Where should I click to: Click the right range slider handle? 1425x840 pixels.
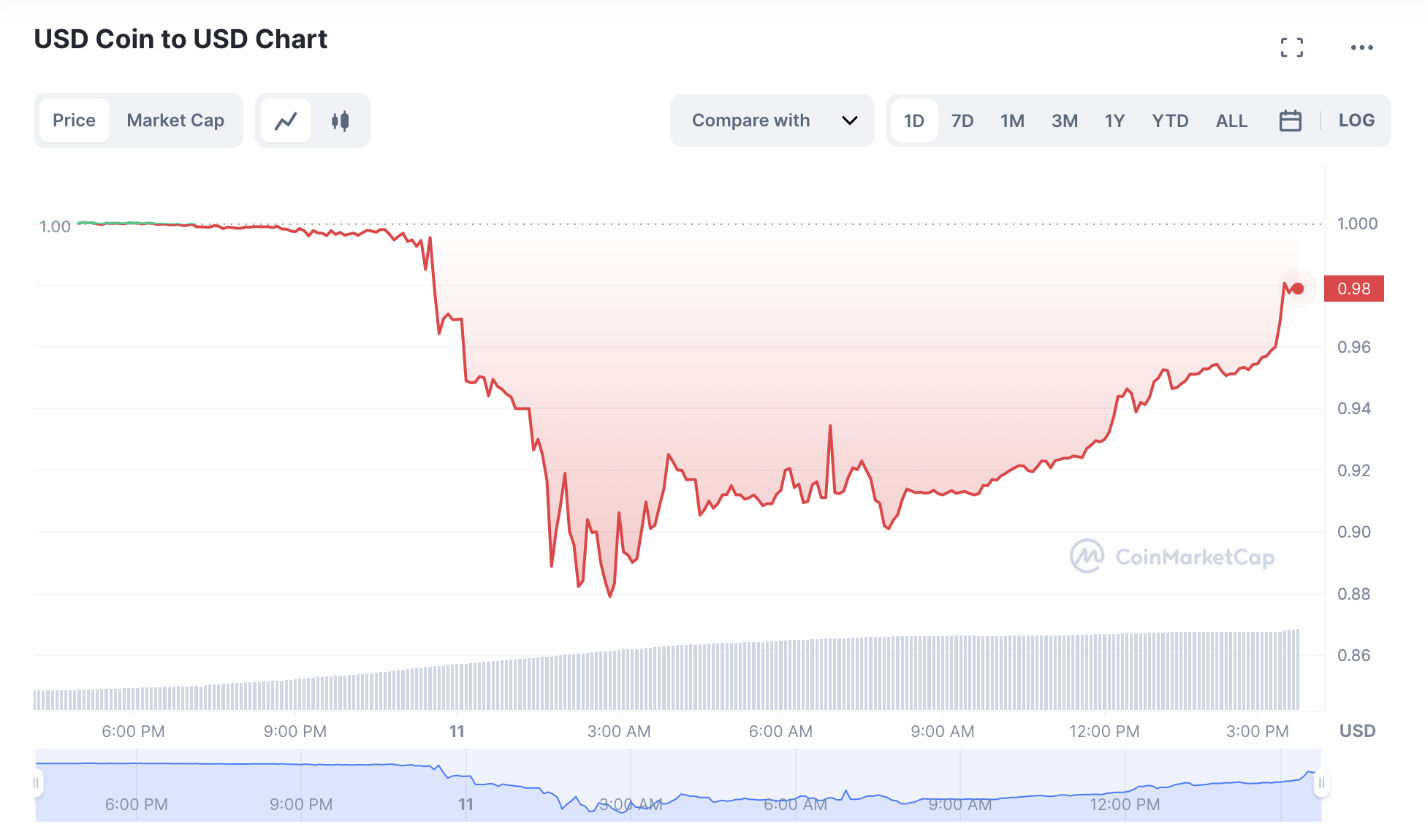point(1321,784)
